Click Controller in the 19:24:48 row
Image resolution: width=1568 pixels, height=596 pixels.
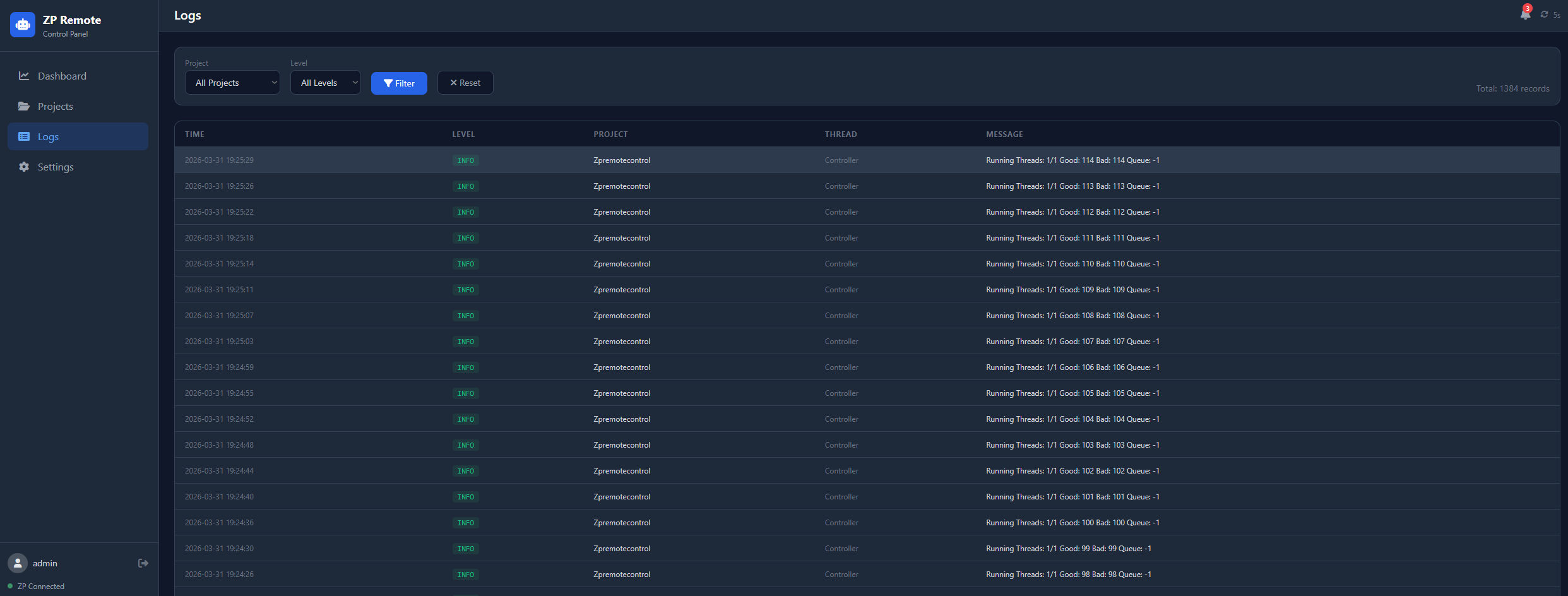(841, 445)
